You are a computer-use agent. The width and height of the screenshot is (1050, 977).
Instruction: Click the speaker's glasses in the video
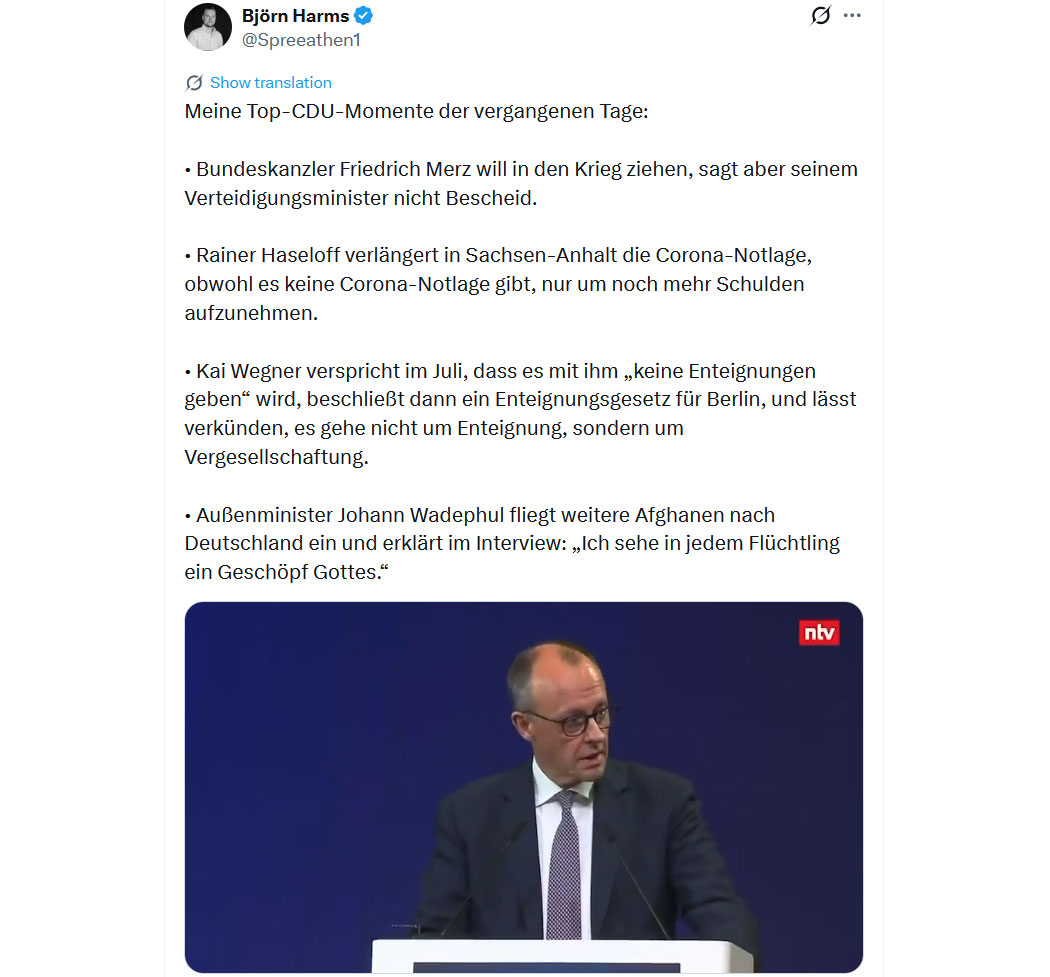pyautogui.click(x=571, y=722)
